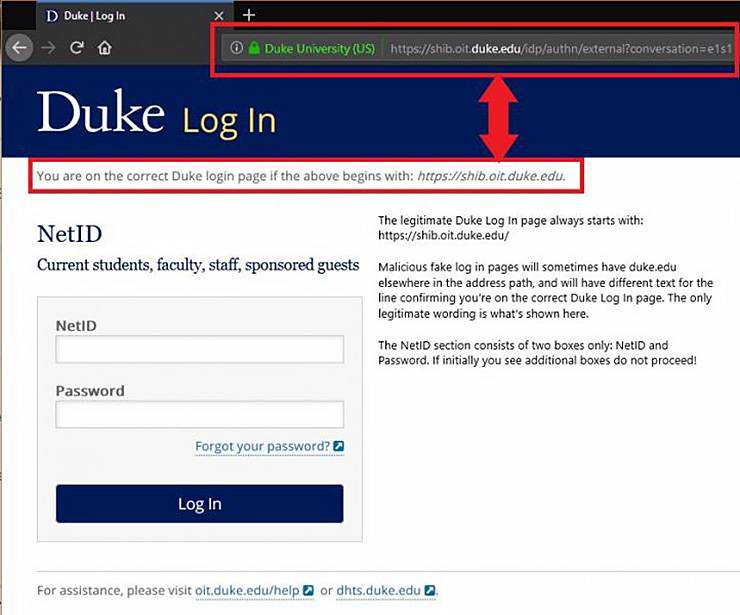This screenshot has width=740, height=615.
Task: Click the blue Log In button
Action: (x=200, y=504)
